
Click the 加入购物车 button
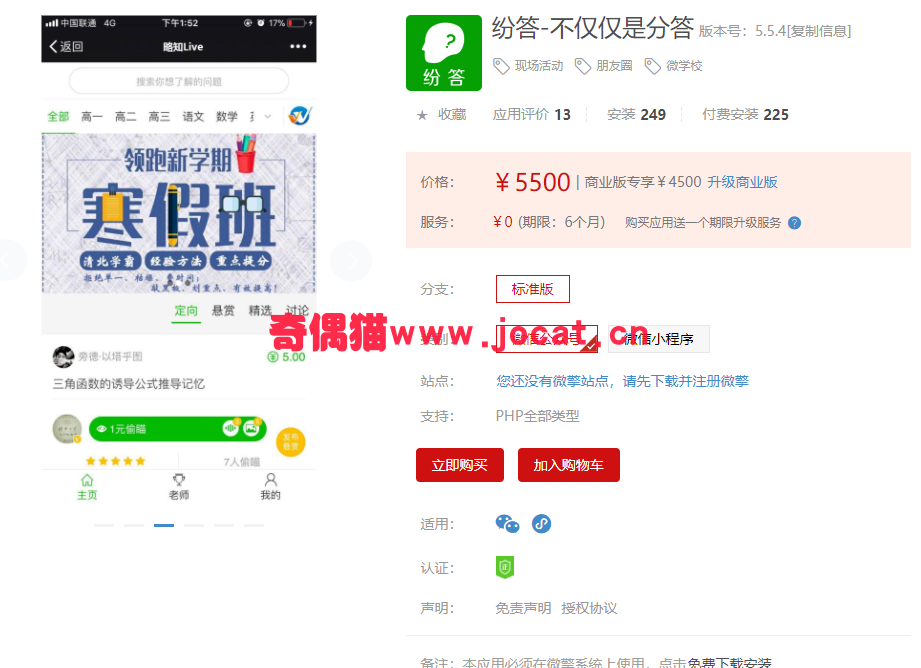[569, 465]
